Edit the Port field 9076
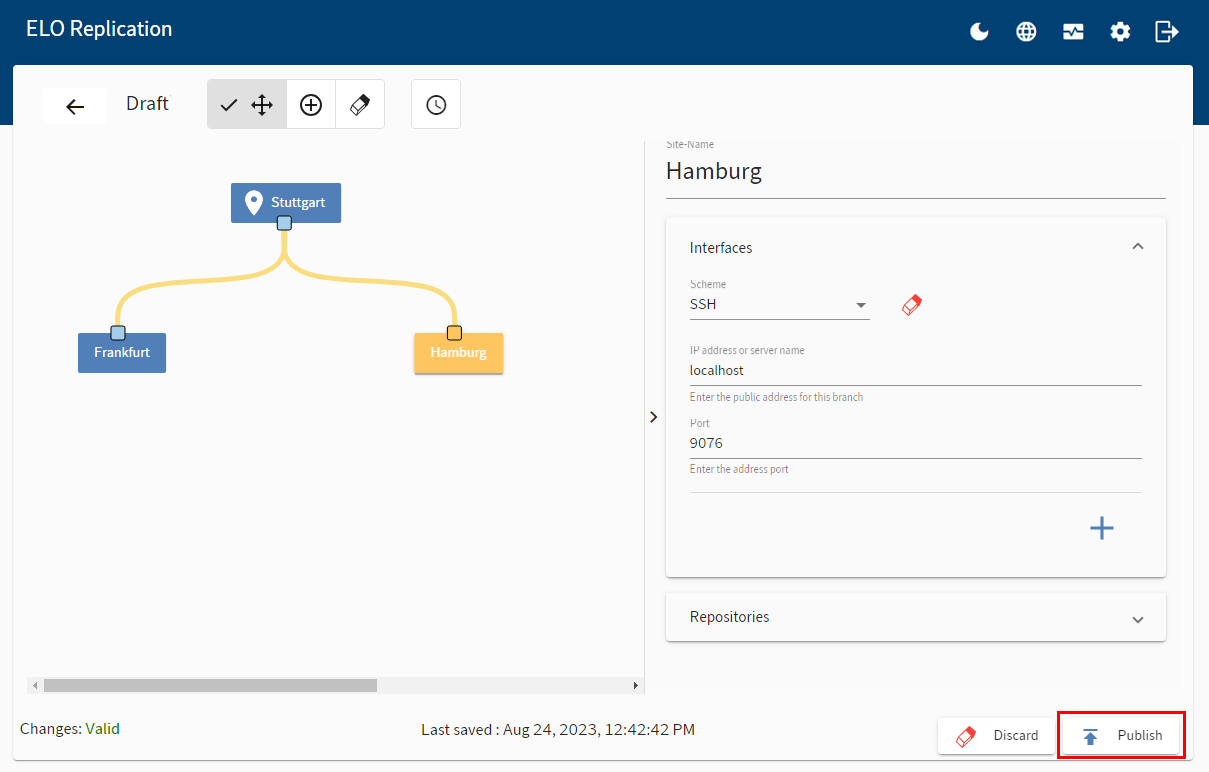 916,443
